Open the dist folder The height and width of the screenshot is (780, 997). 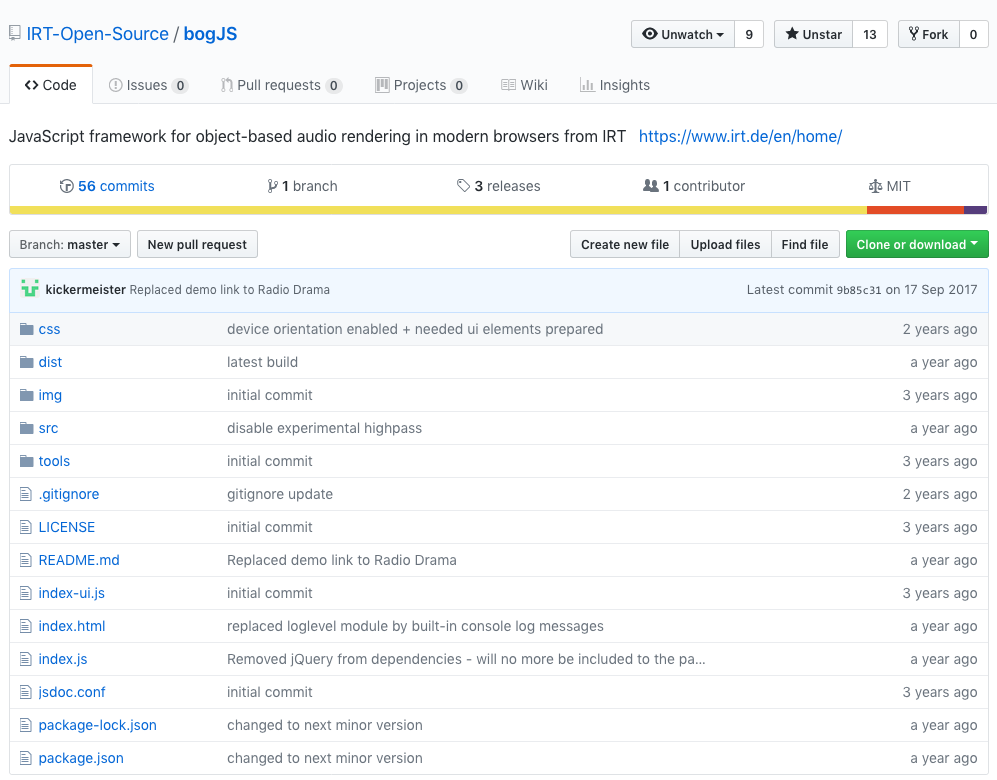[50, 362]
